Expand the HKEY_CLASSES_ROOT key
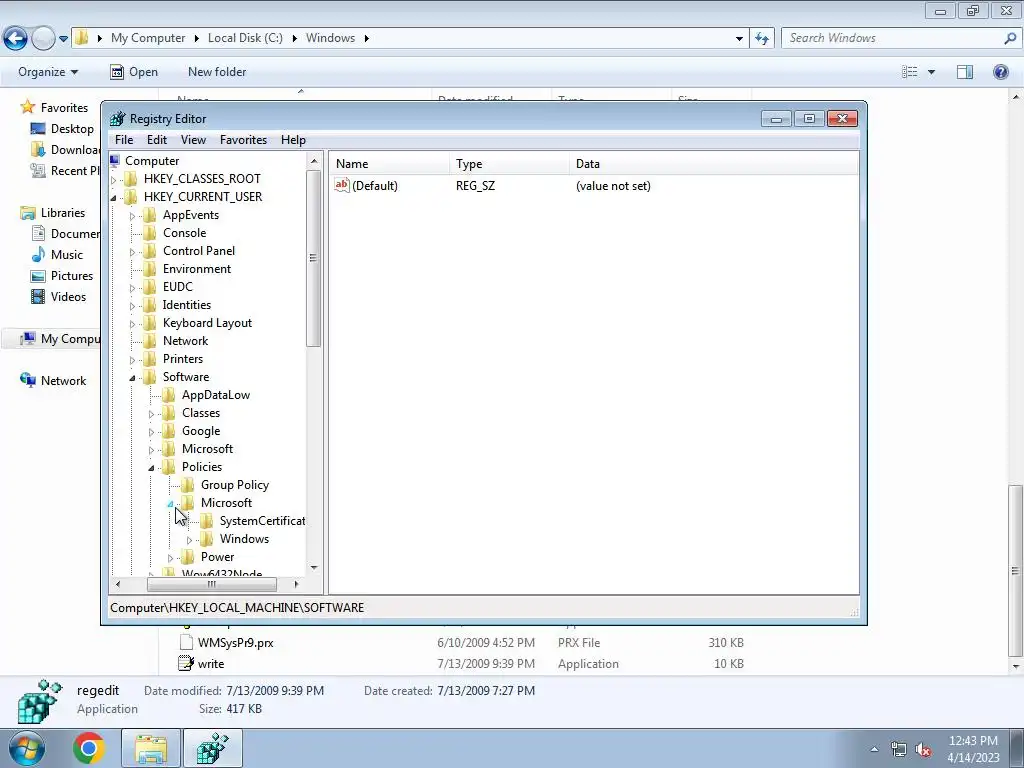 tap(114, 180)
